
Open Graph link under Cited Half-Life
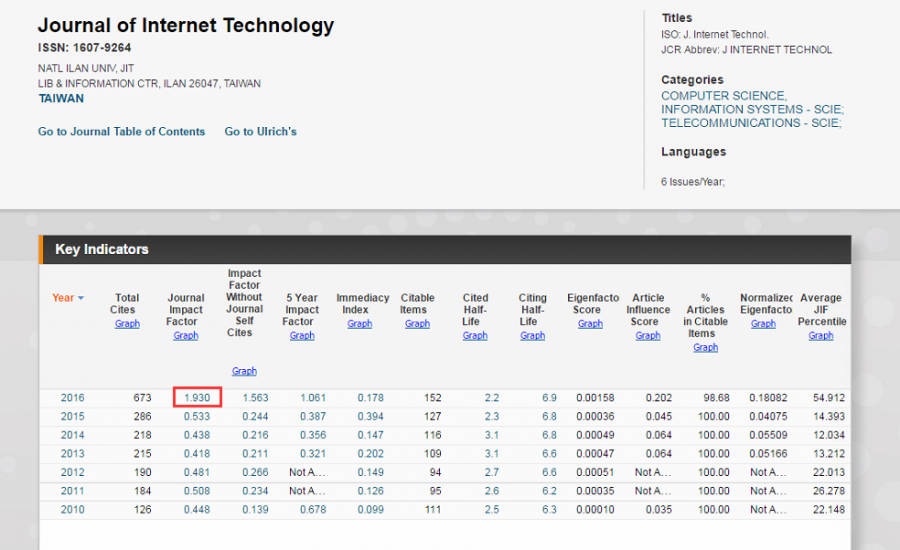pyautogui.click(x=475, y=335)
